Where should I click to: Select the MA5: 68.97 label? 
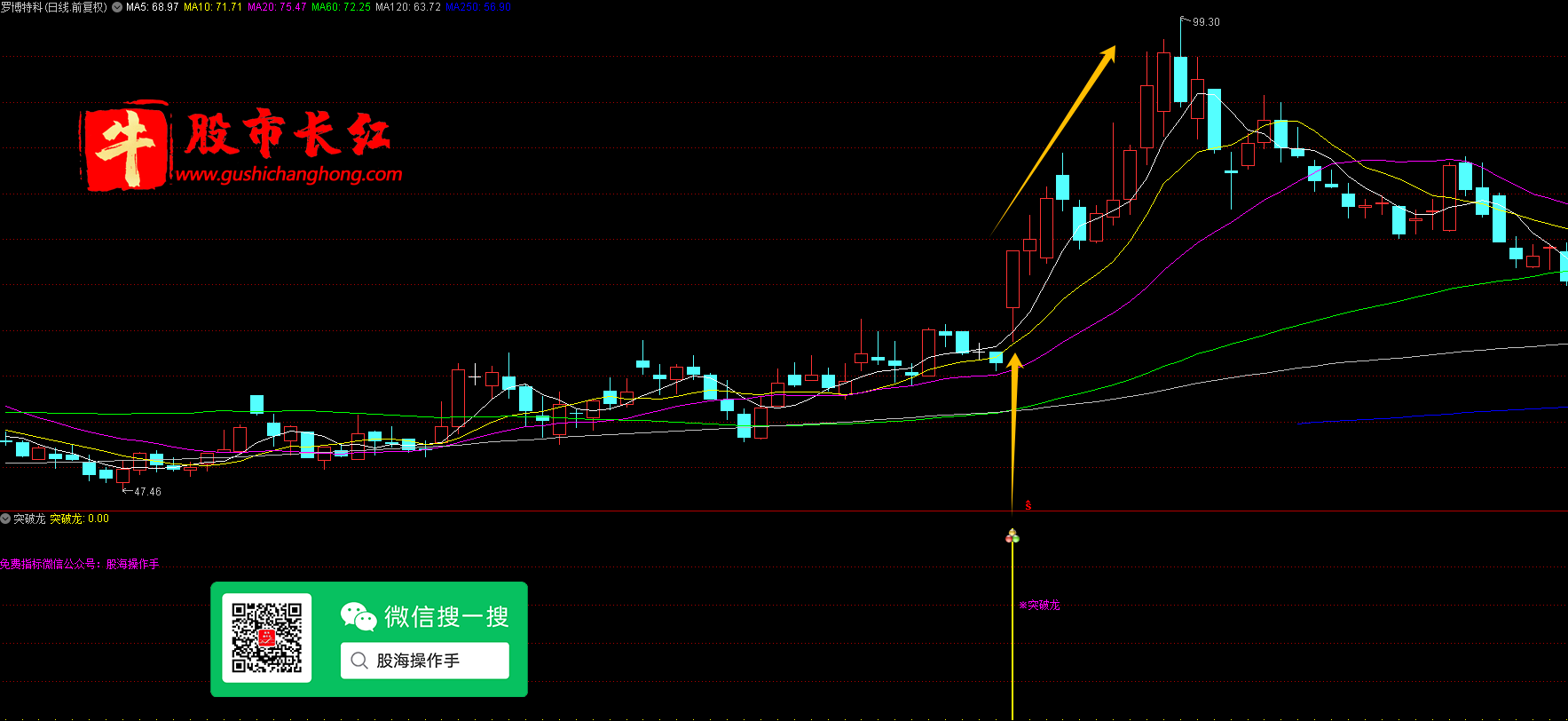tap(153, 7)
